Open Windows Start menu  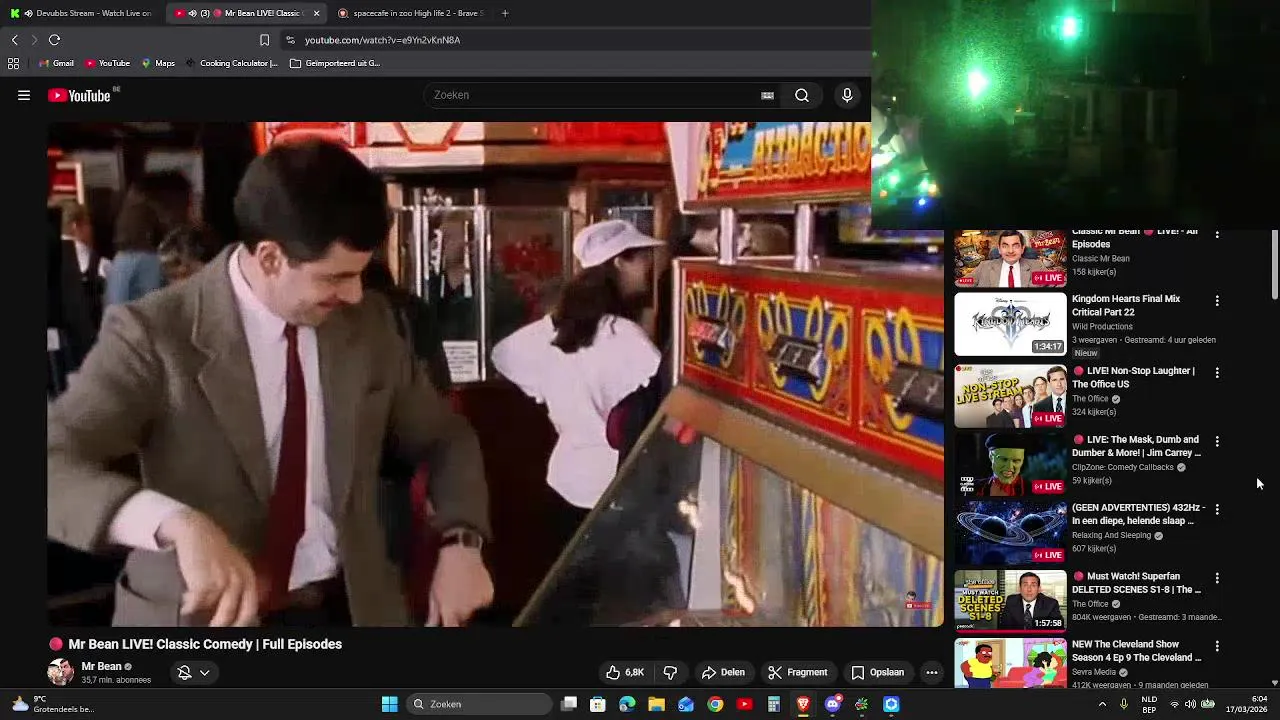389,704
